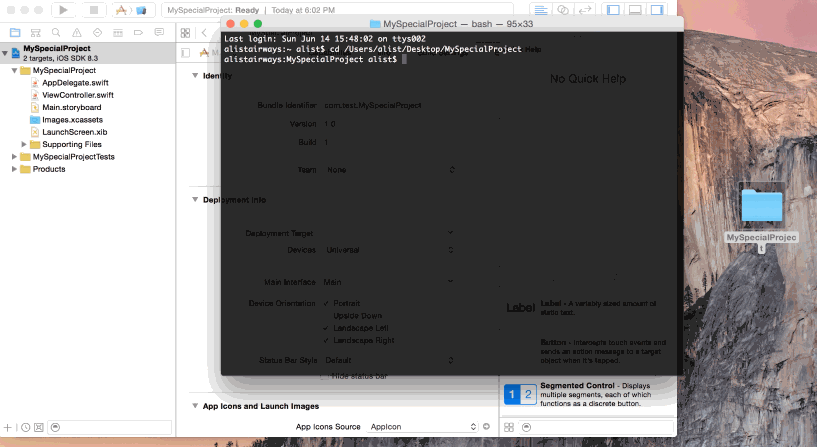Open the Report navigator speech-bubble icon
The width and height of the screenshot is (817, 447).
pos(159,32)
